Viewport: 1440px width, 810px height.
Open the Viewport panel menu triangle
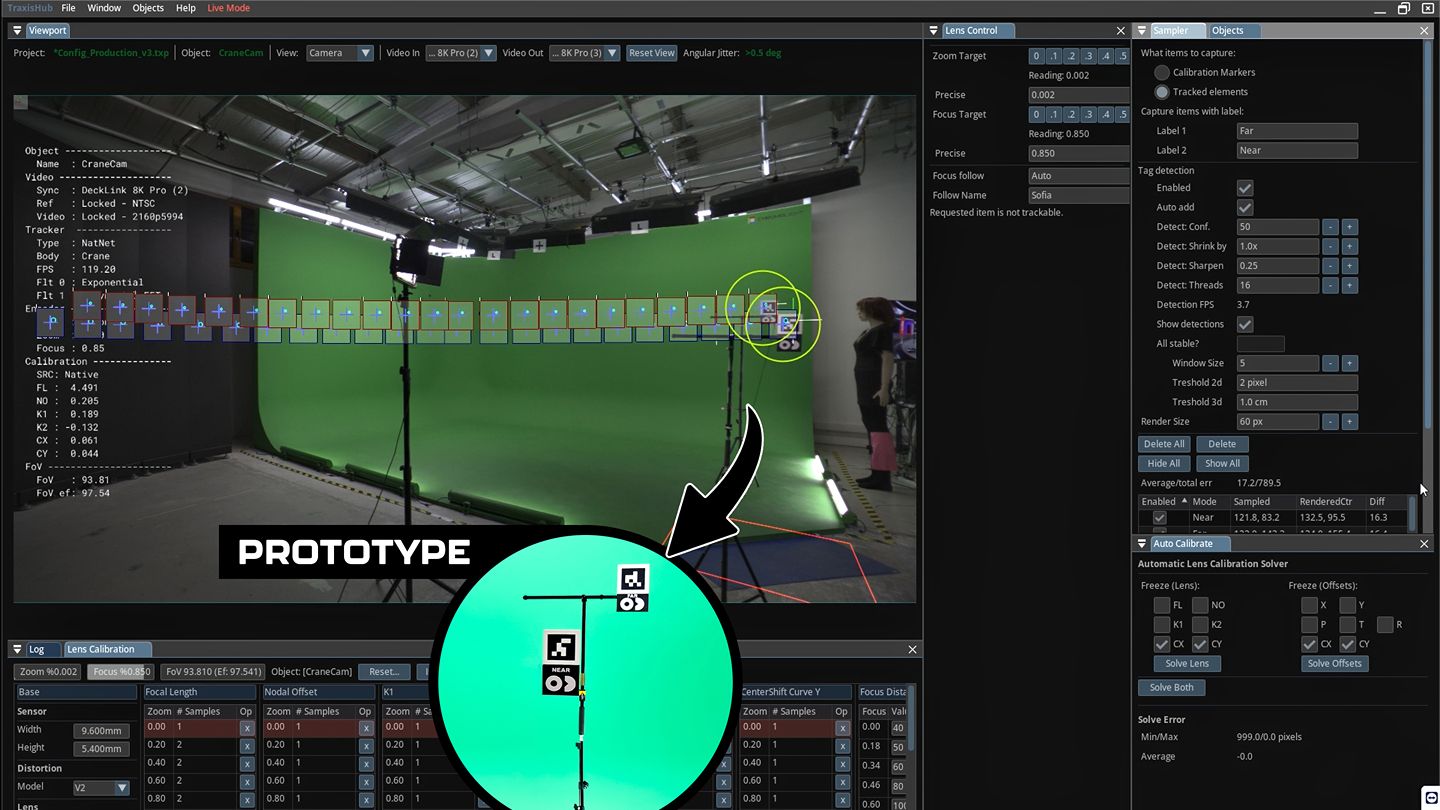click(x=18, y=31)
